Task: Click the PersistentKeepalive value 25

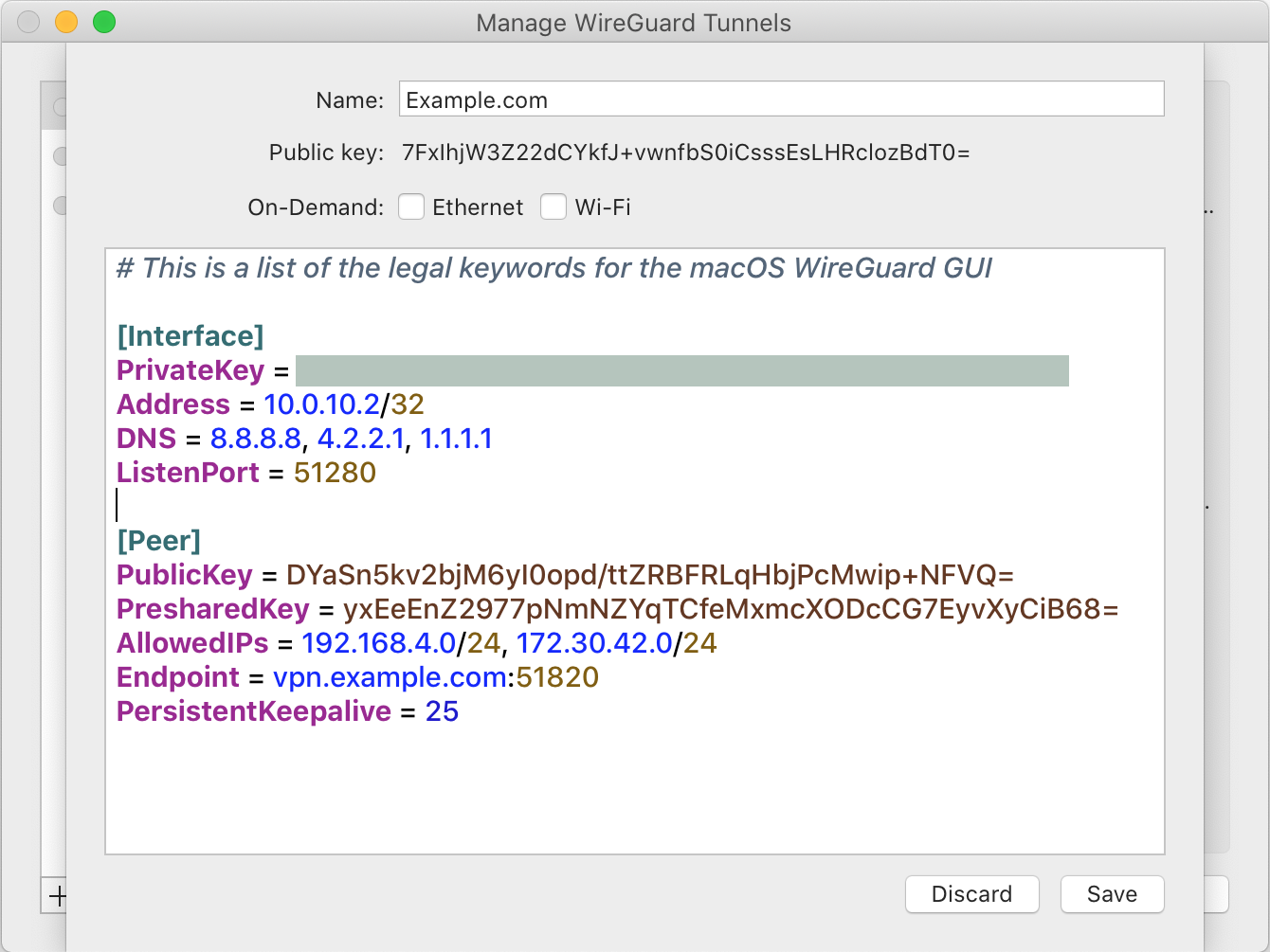Action: click(442, 711)
